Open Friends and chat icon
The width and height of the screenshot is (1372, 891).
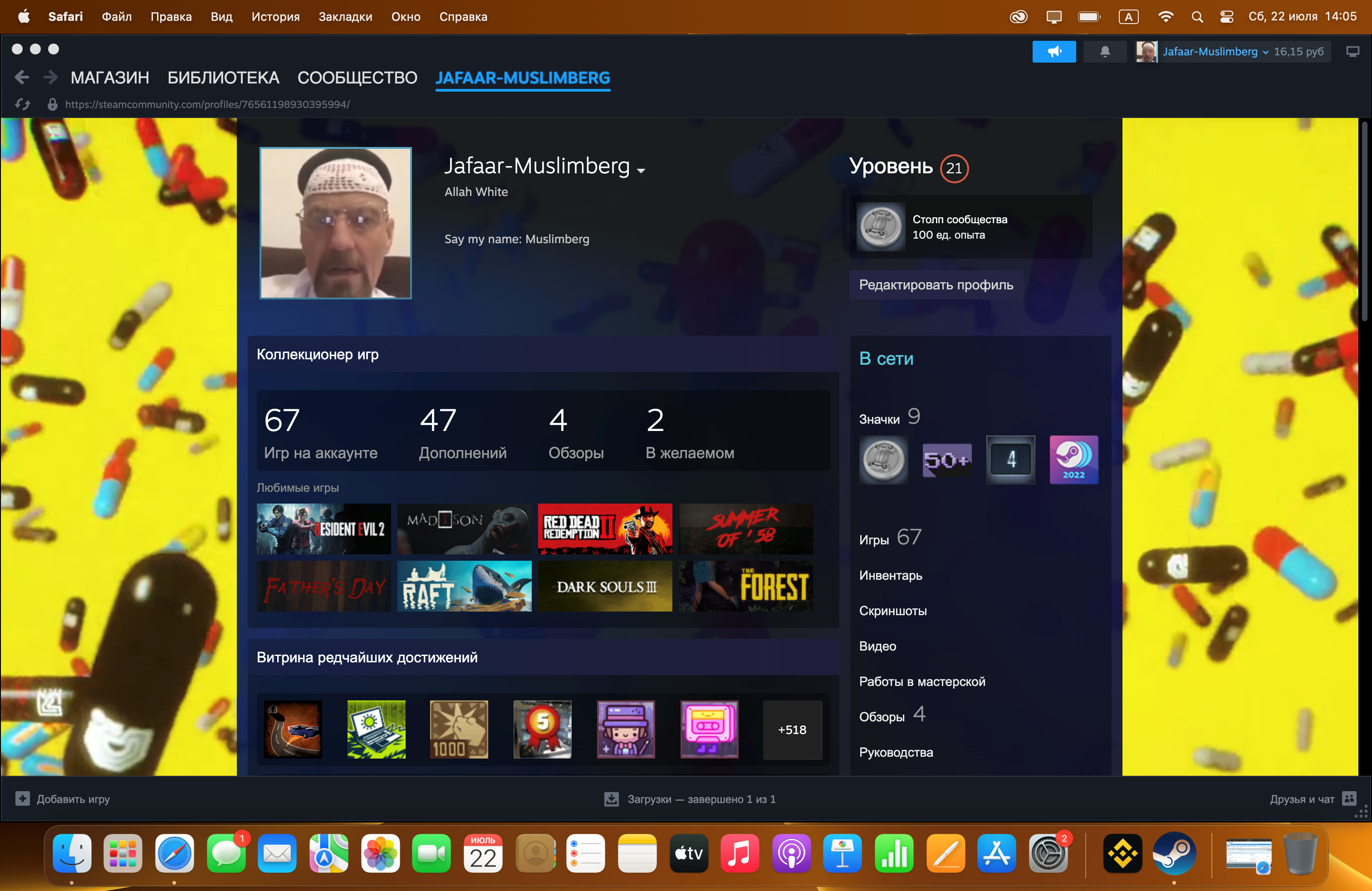point(1349,799)
